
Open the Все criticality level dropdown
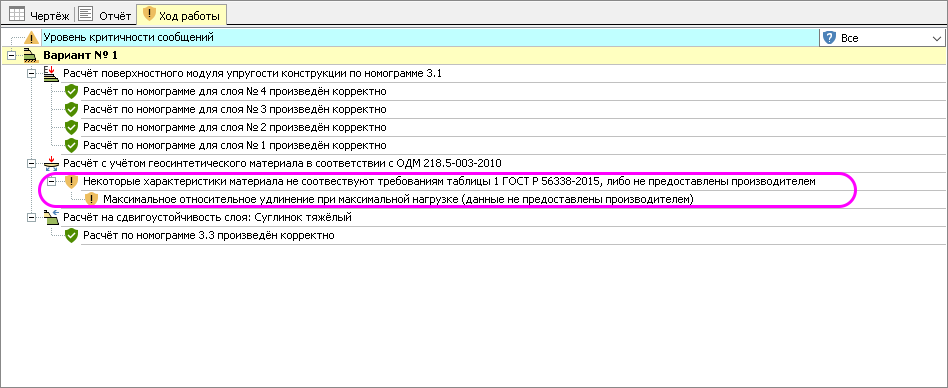click(881, 38)
